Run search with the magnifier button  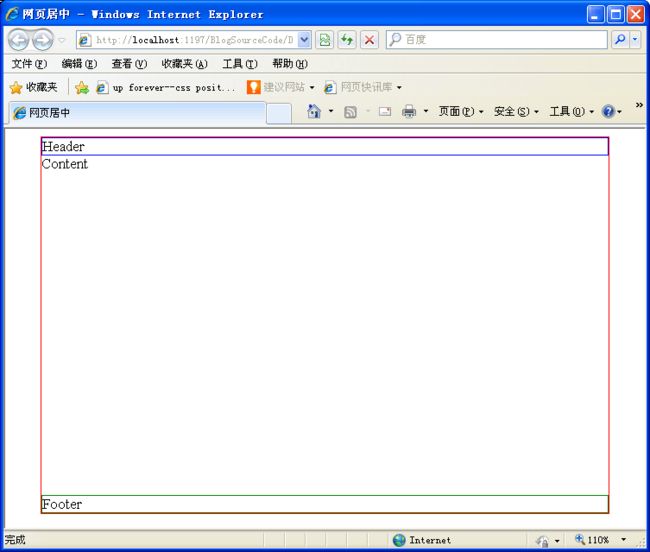(x=620, y=40)
